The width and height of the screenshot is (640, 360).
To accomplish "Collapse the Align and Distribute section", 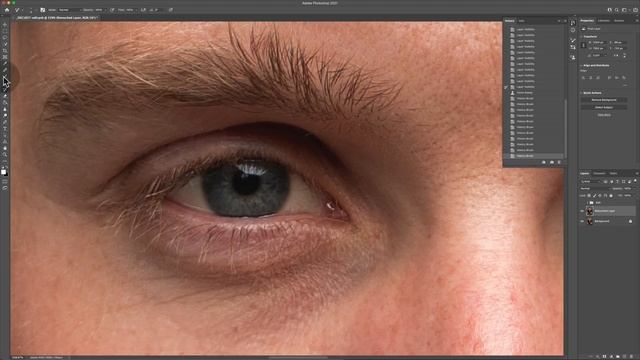I will (581, 65).
